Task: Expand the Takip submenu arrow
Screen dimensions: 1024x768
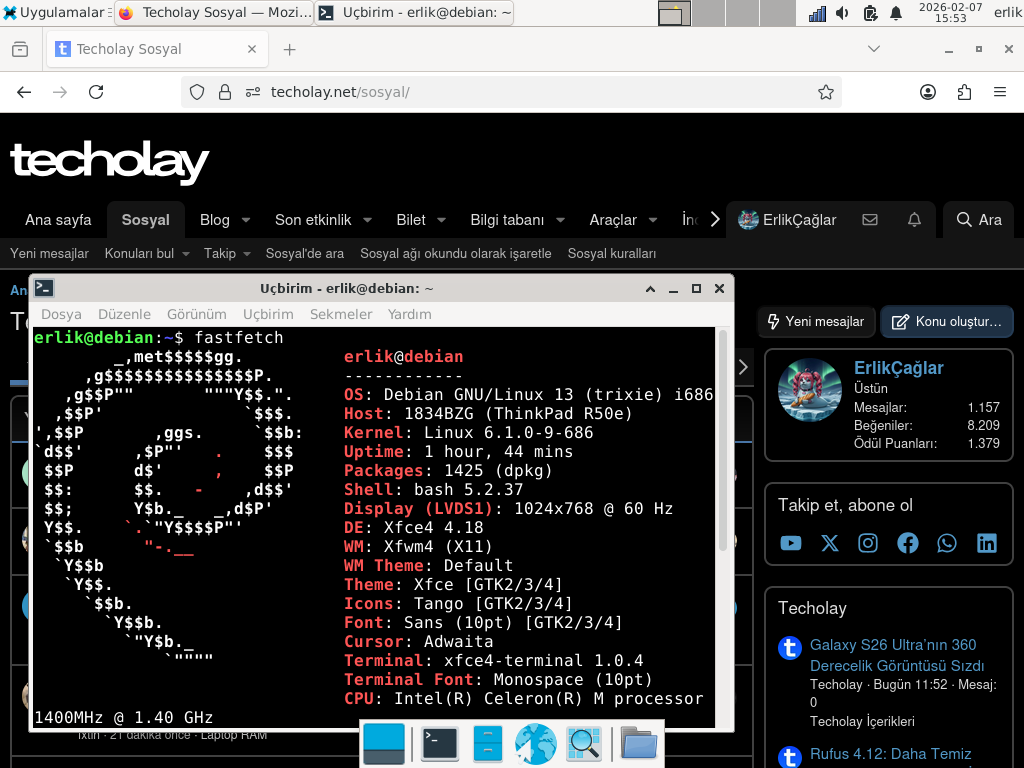Action: point(247,253)
